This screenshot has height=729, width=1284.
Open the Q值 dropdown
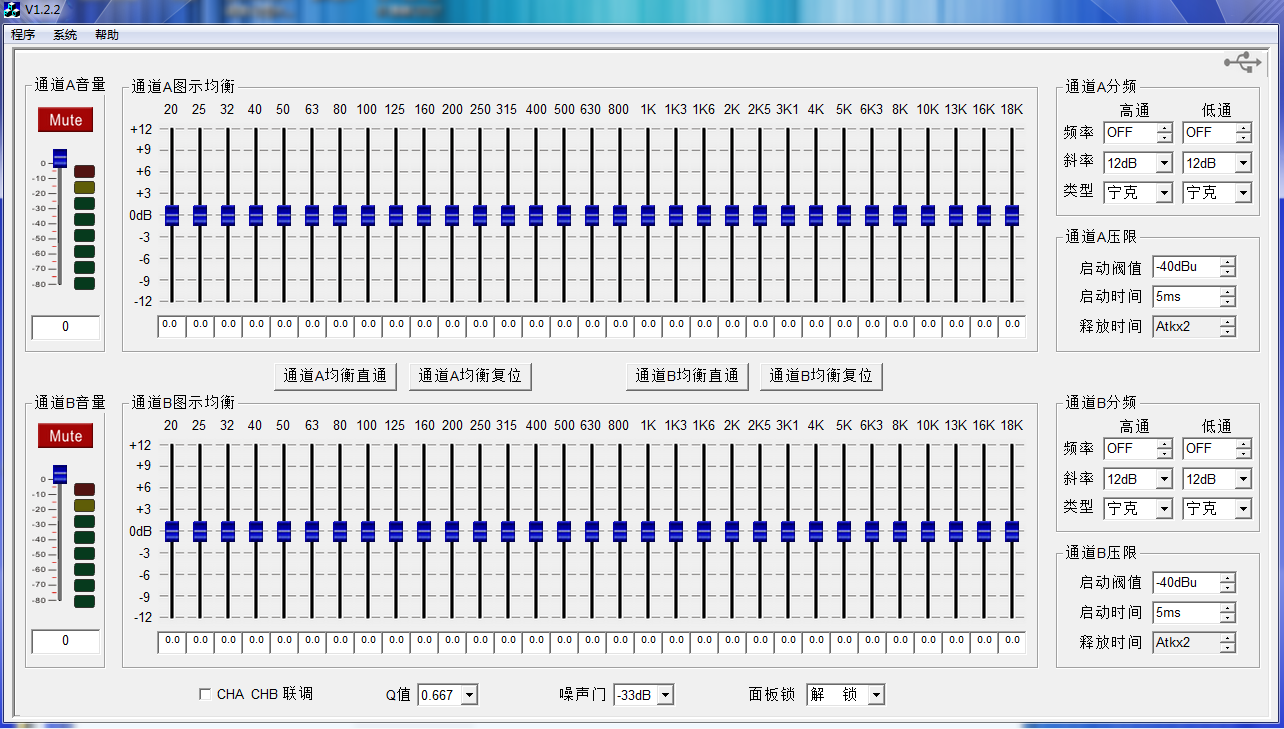(470, 695)
